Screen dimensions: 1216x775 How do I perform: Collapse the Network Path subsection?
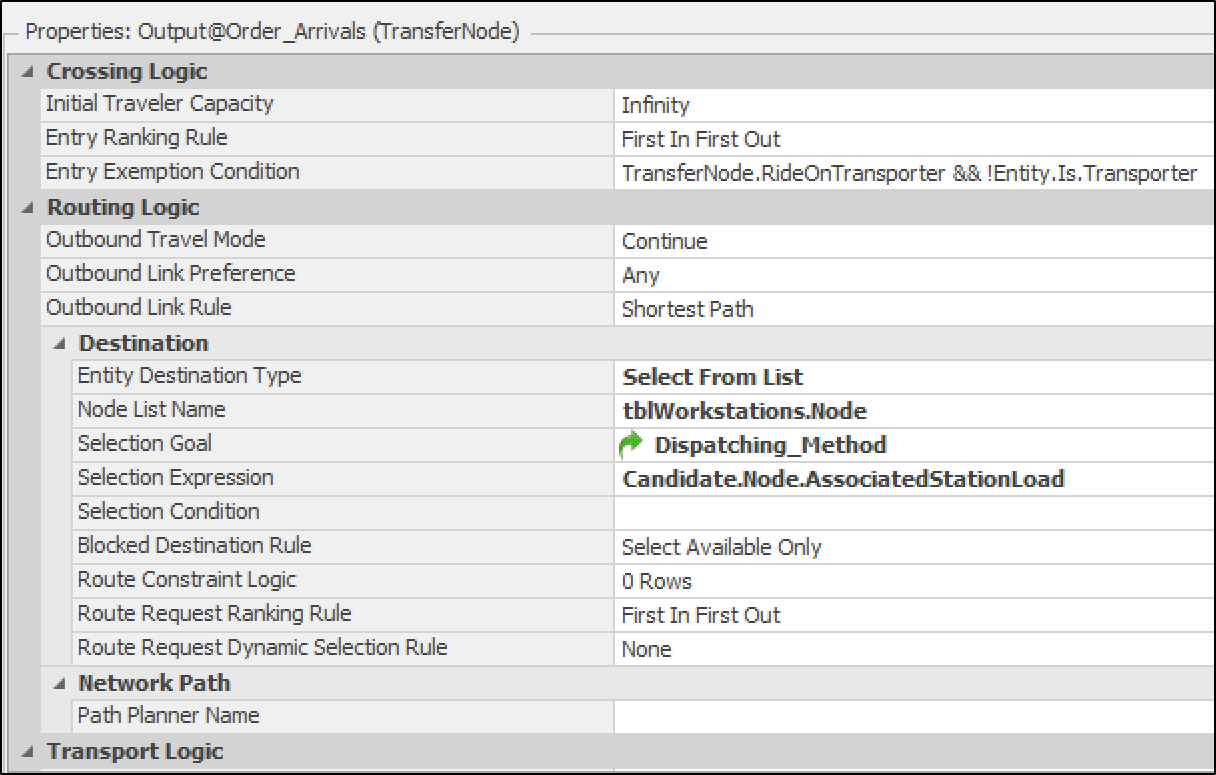pyautogui.click(x=60, y=684)
